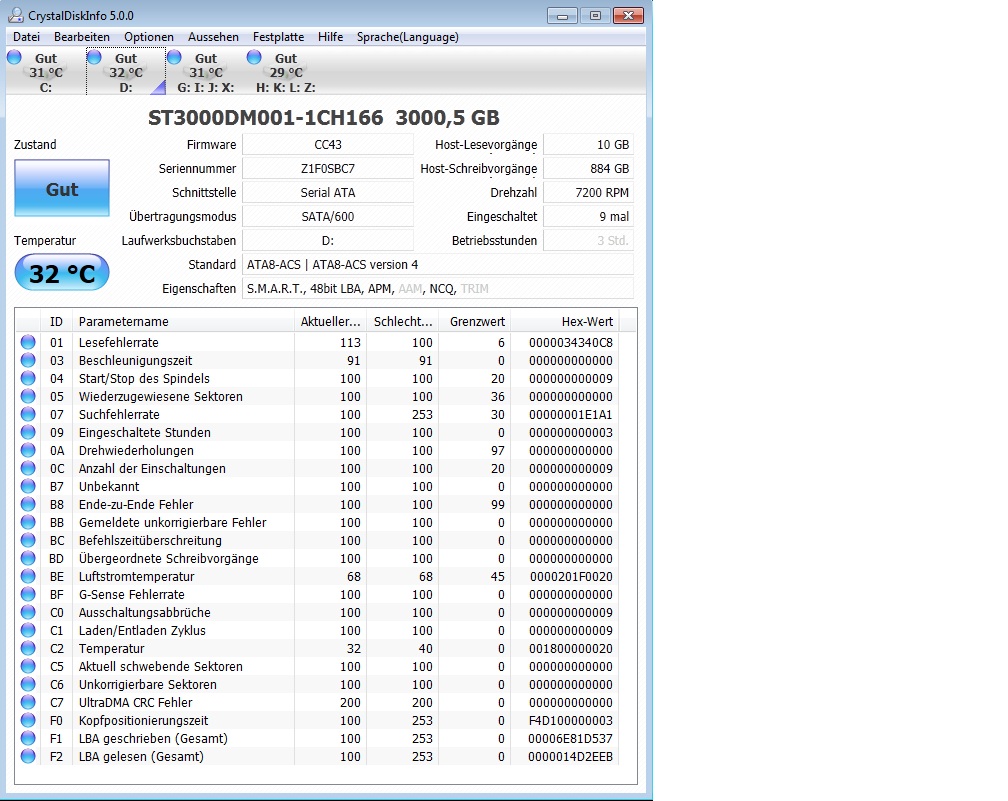Click the Hex-Wert column header
Screen dimensions: 1008x801
566,321
